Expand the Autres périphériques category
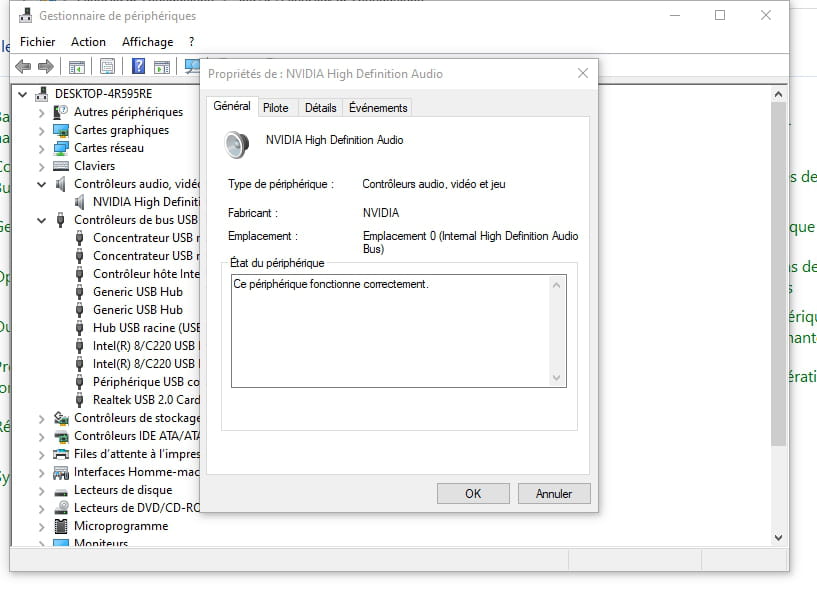This screenshot has height=592, width=817. tap(42, 113)
